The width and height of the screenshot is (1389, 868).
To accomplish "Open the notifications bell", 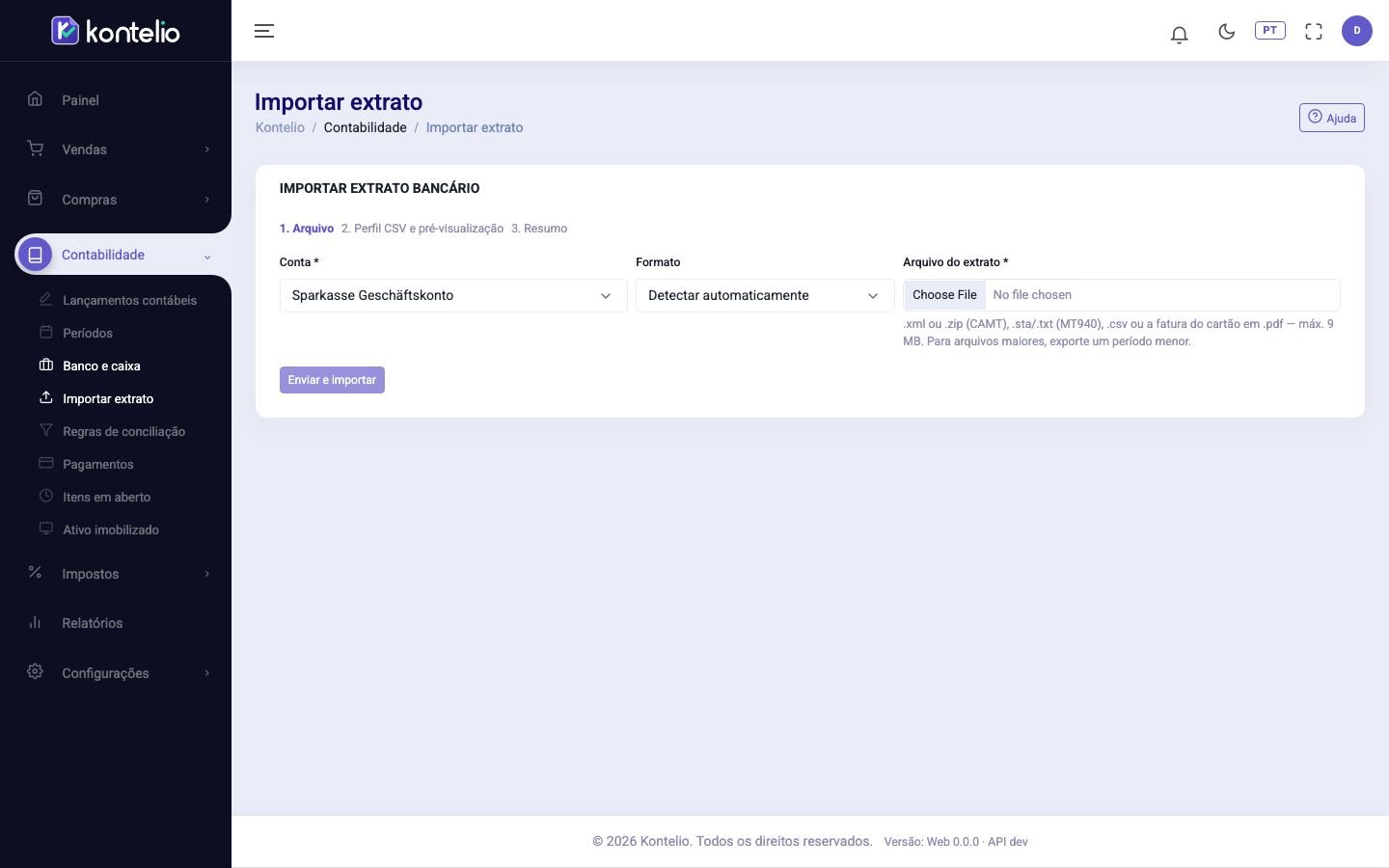I will 1179,34.
